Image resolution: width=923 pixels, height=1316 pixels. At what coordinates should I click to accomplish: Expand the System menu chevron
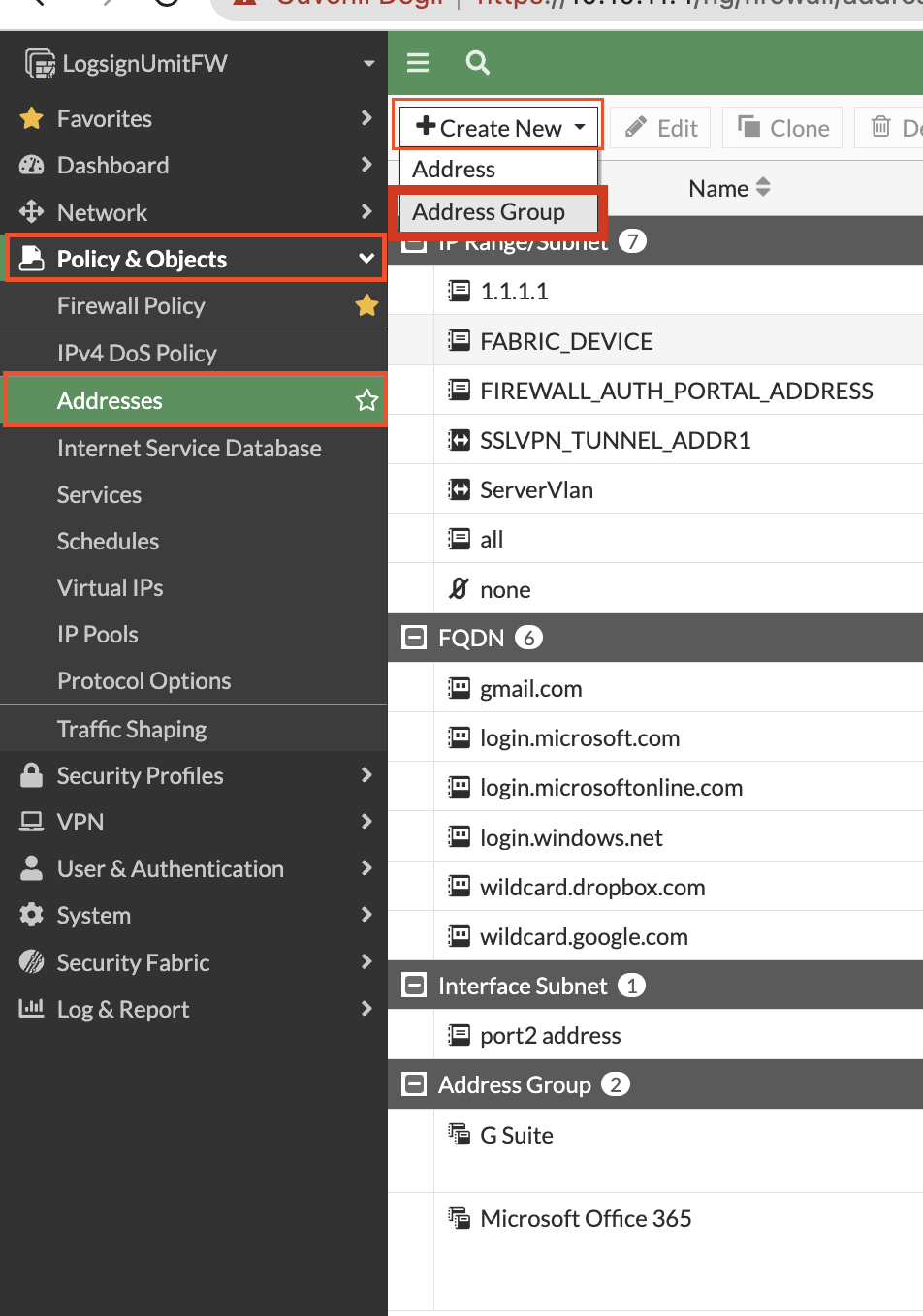366,915
